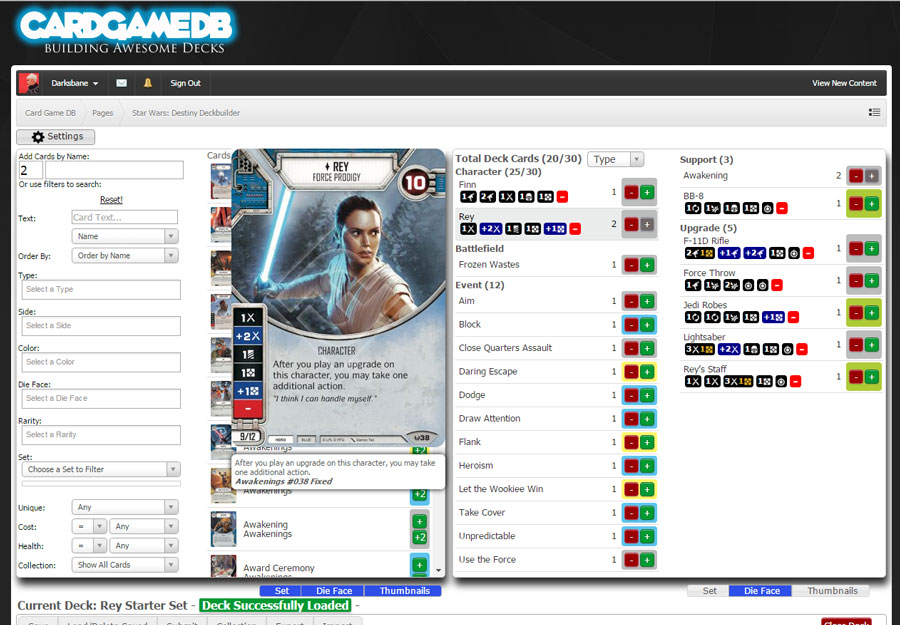
Task: Remove Flank with its minus button
Action: 631,442
